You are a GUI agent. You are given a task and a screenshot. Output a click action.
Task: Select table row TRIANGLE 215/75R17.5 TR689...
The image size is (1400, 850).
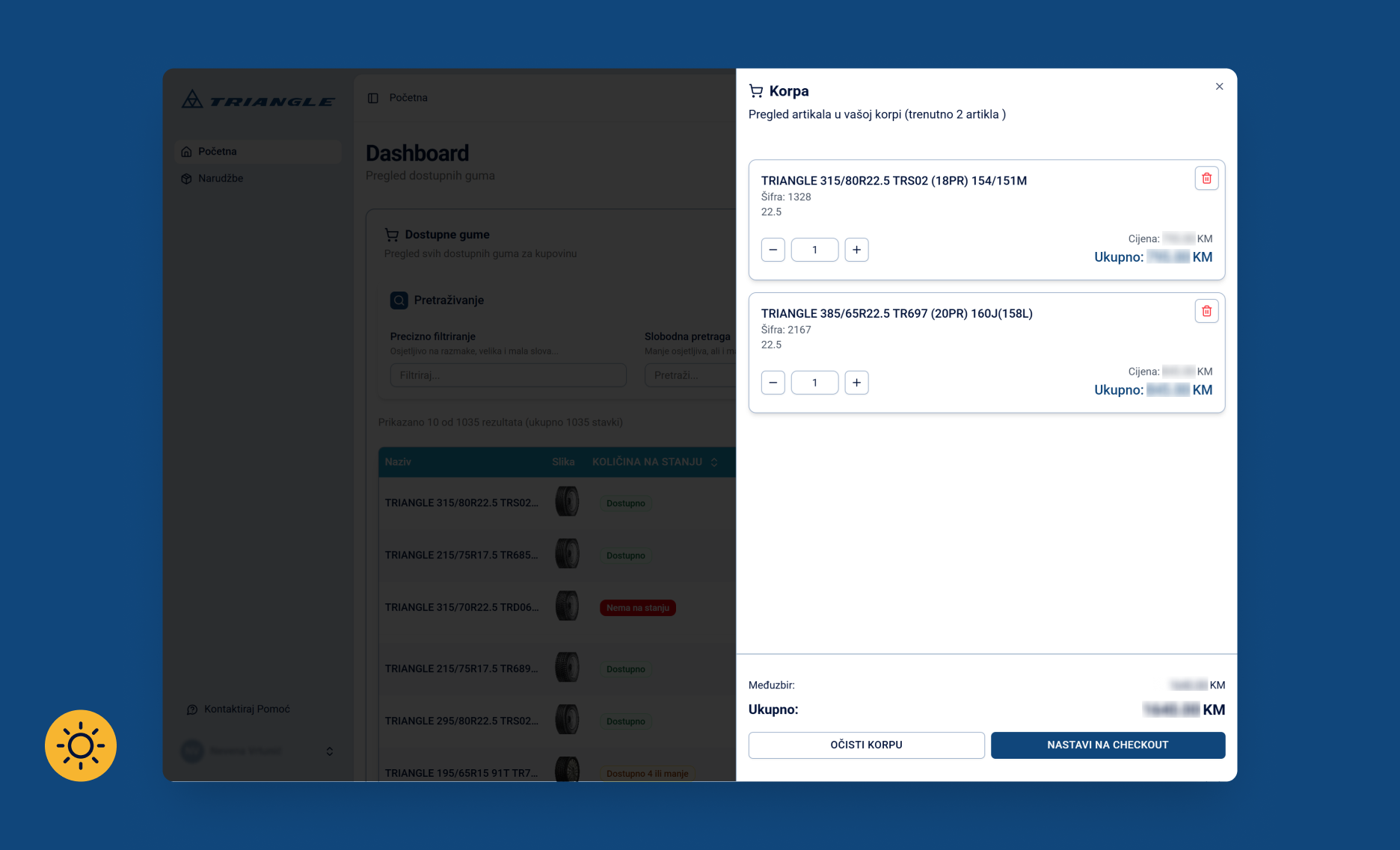click(557, 669)
